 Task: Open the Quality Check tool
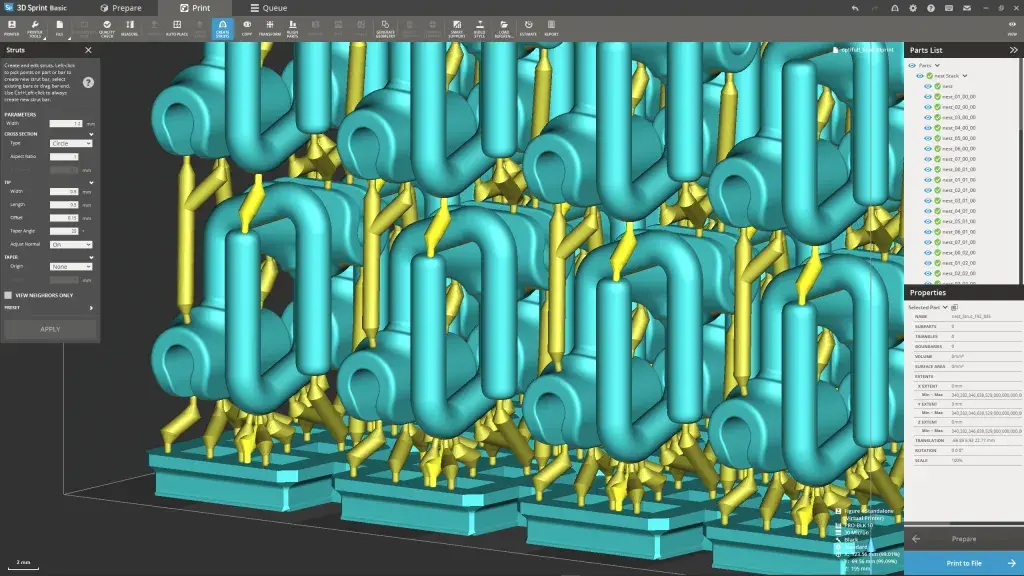tap(106, 26)
